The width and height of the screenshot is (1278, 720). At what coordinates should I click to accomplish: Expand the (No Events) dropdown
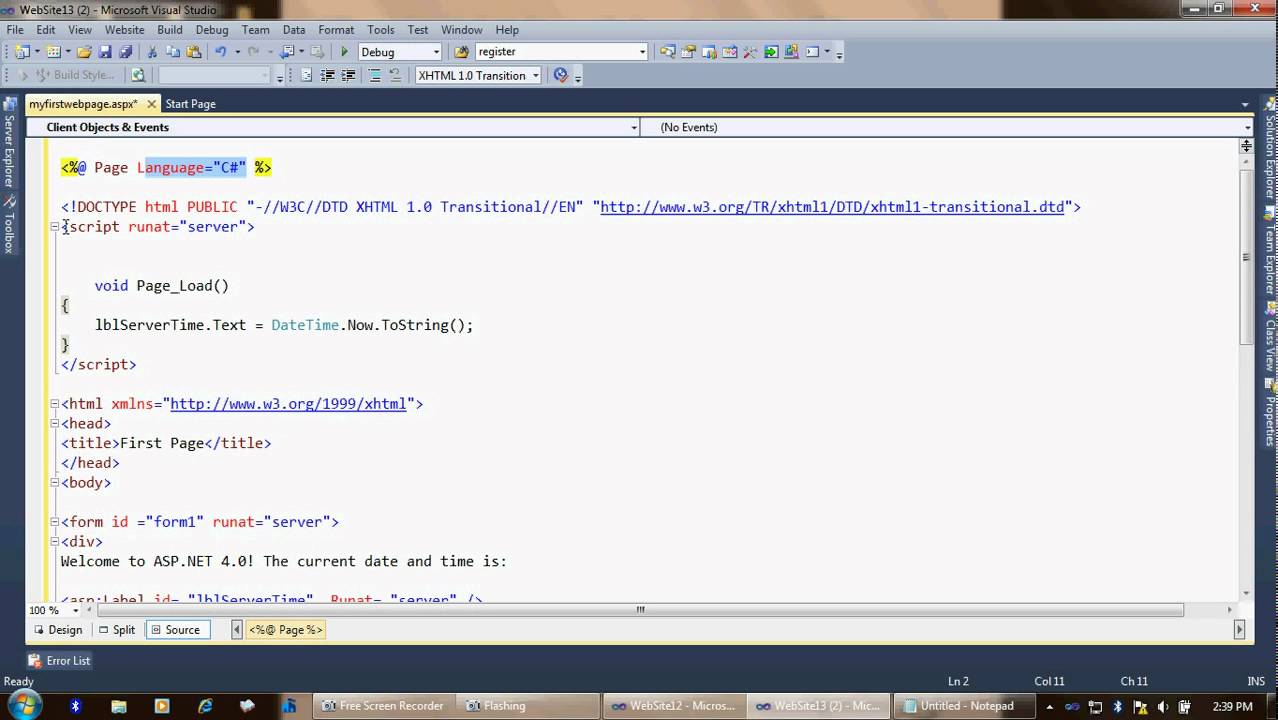coord(1247,128)
